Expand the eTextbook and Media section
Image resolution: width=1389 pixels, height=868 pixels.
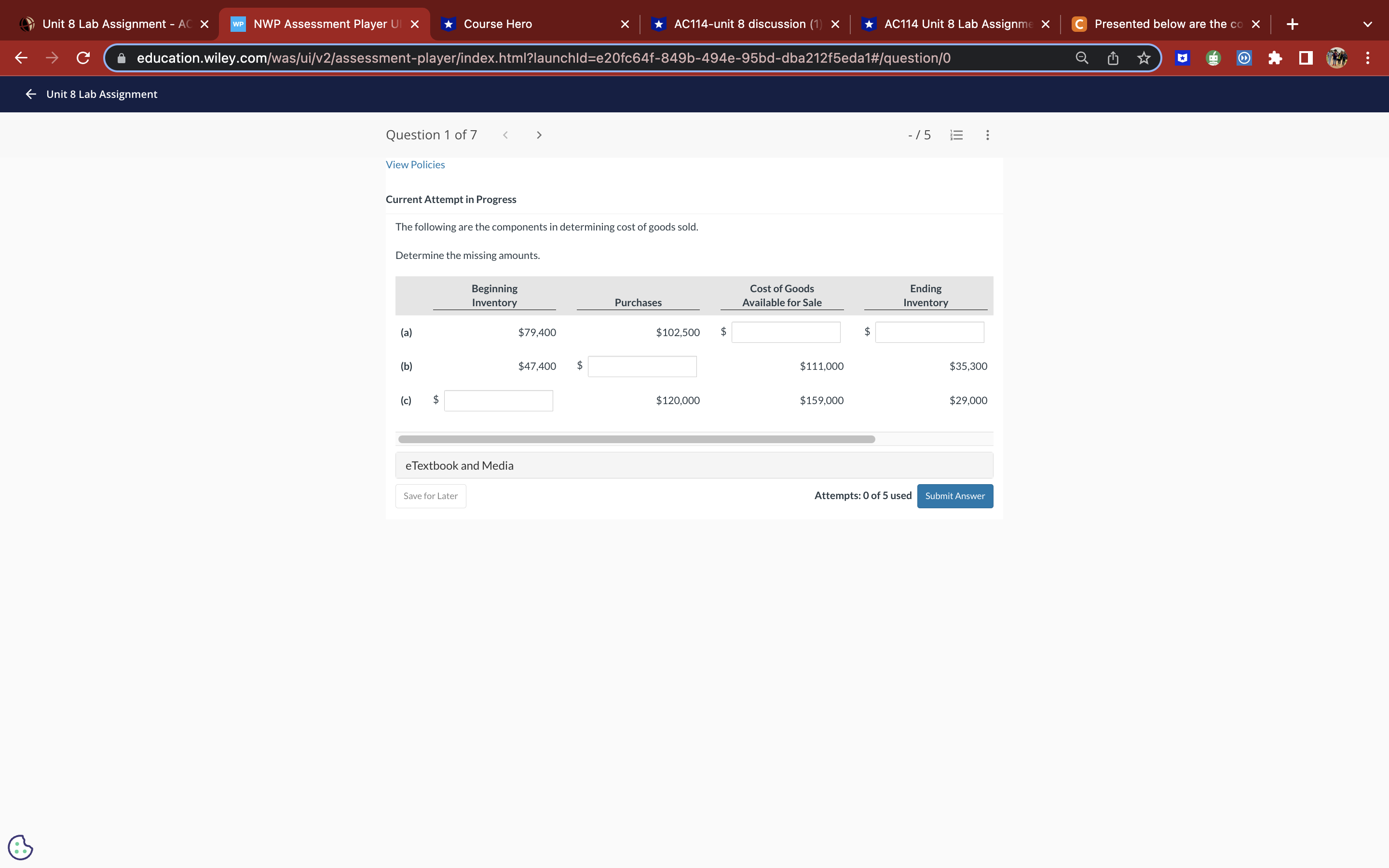(x=694, y=465)
